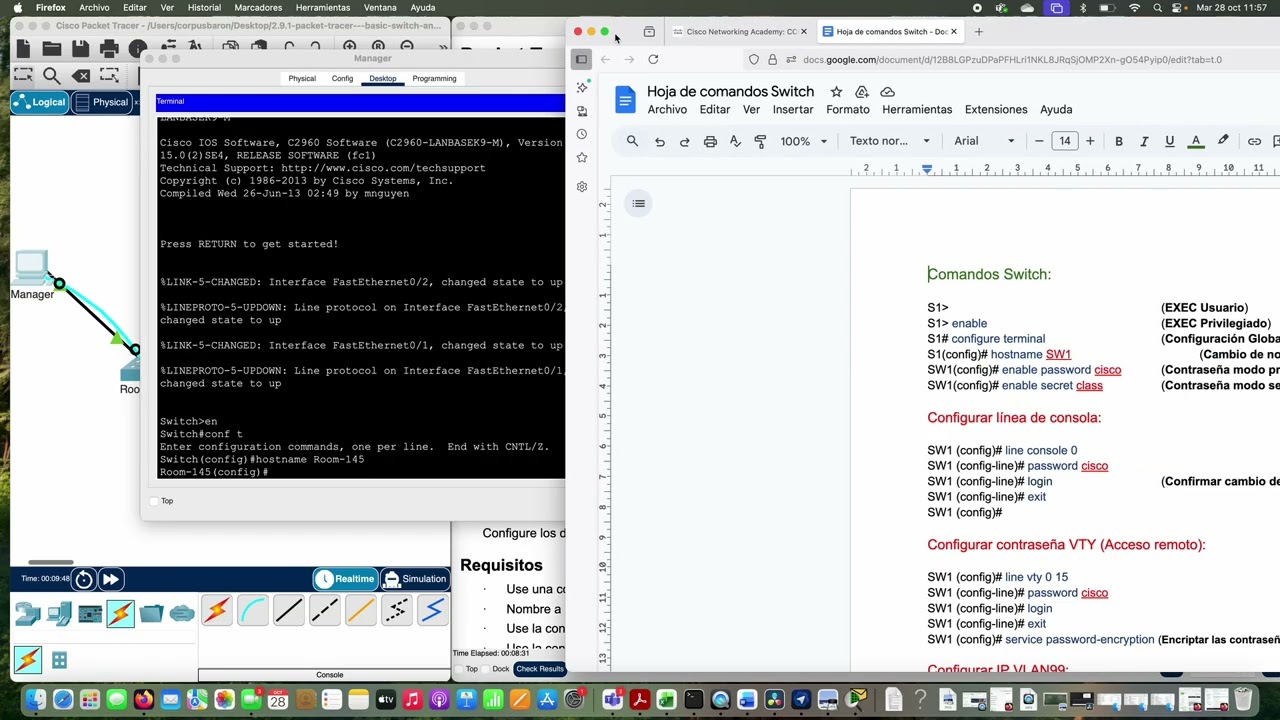Image resolution: width=1280 pixels, height=720 pixels.
Task: Select the End Devices category icon
Action: [x=59, y=613]
